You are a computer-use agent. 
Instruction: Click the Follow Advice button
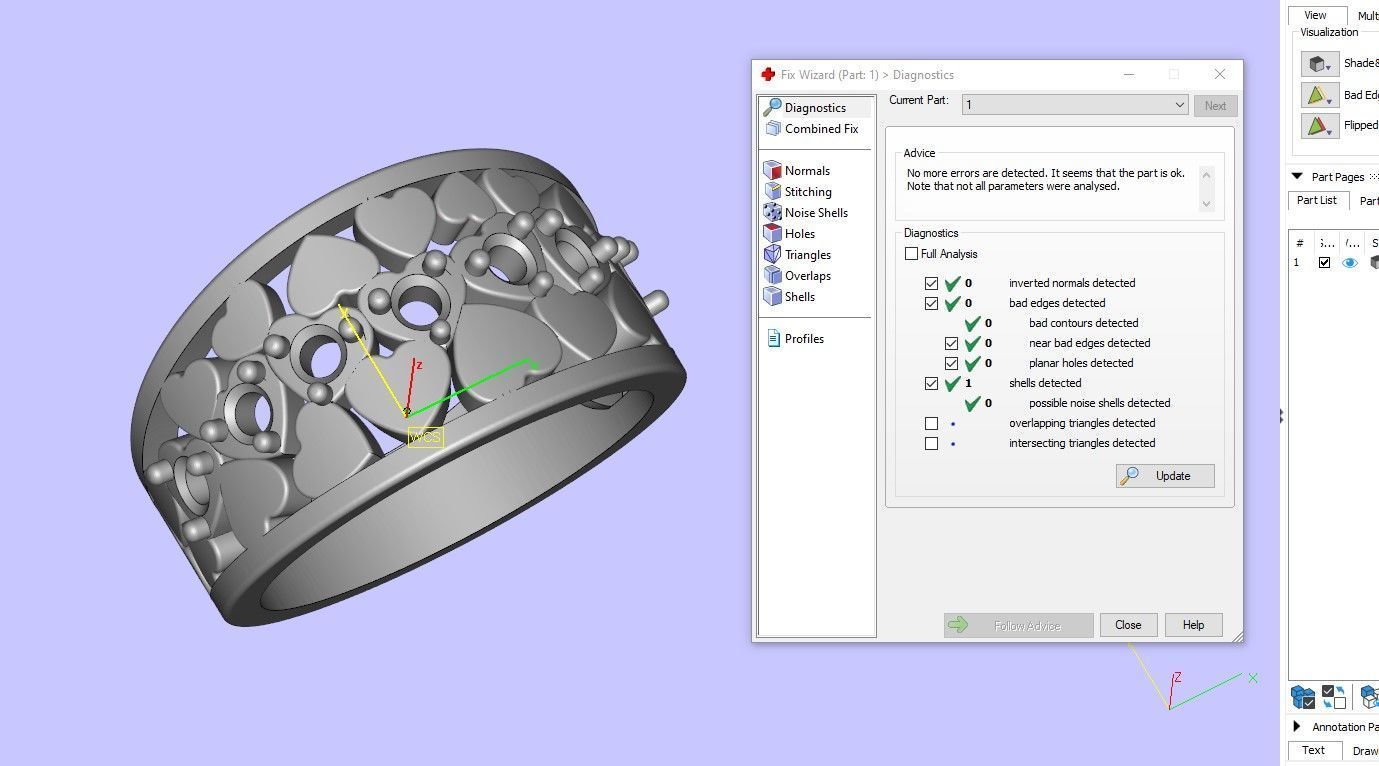coord(1018,625)
